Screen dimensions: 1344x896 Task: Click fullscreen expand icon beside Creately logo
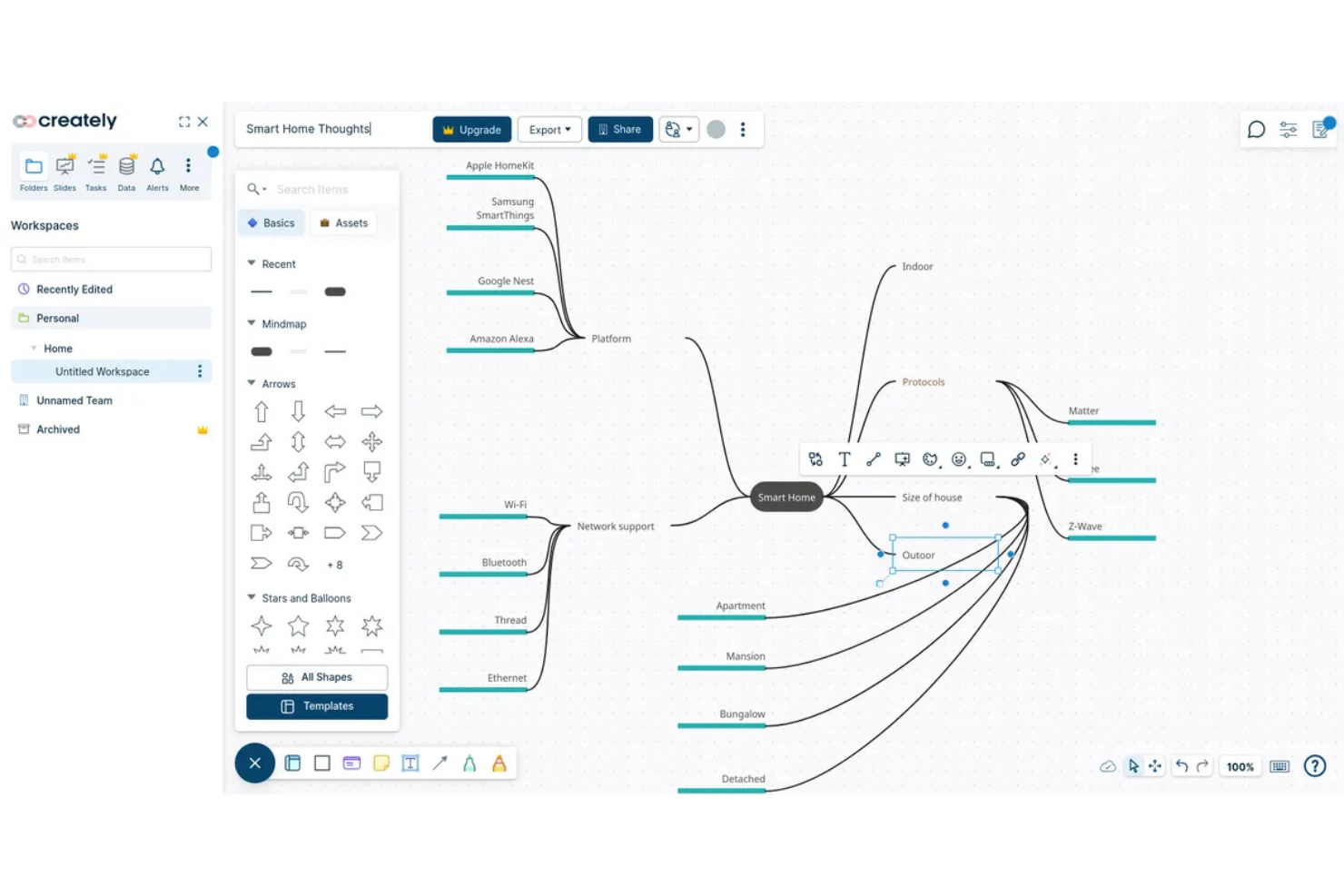[184, 122]
